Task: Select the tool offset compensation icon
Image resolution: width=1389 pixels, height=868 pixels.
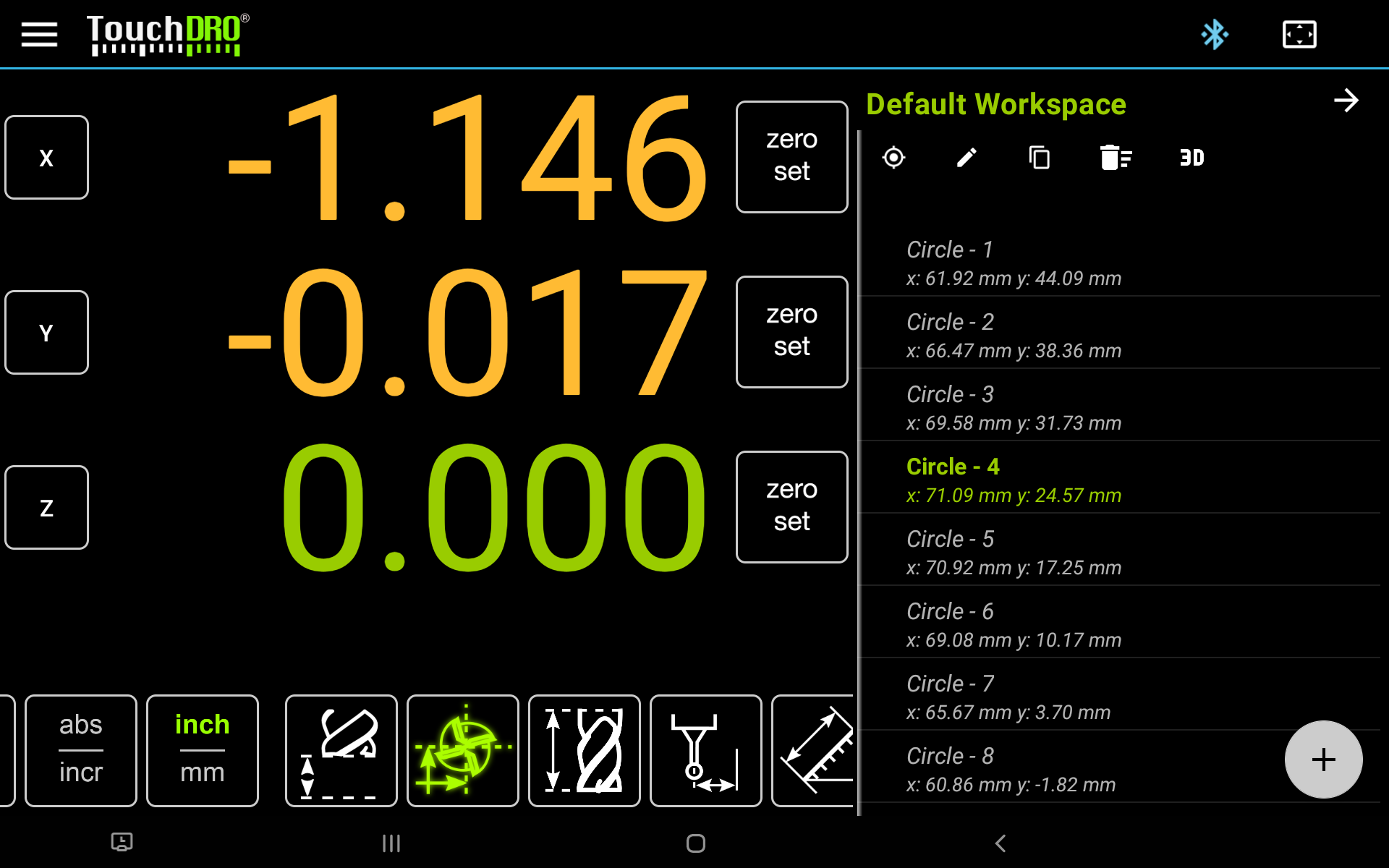Action: click(x=463, y=750)
